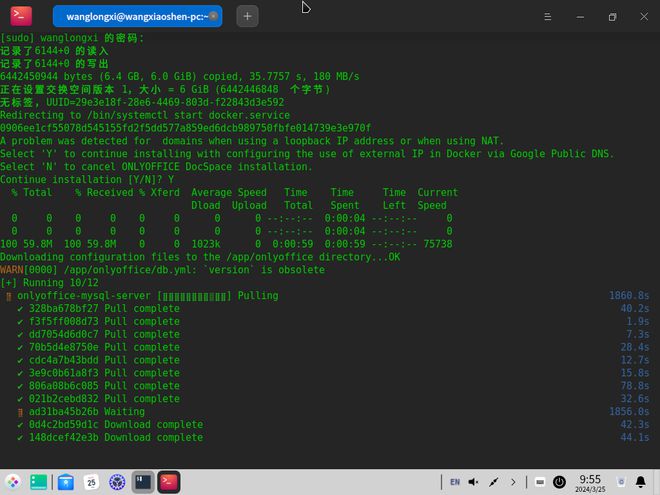Close the terminal window
Viewport: 660px width, 495px height.
tap(642, 17)
